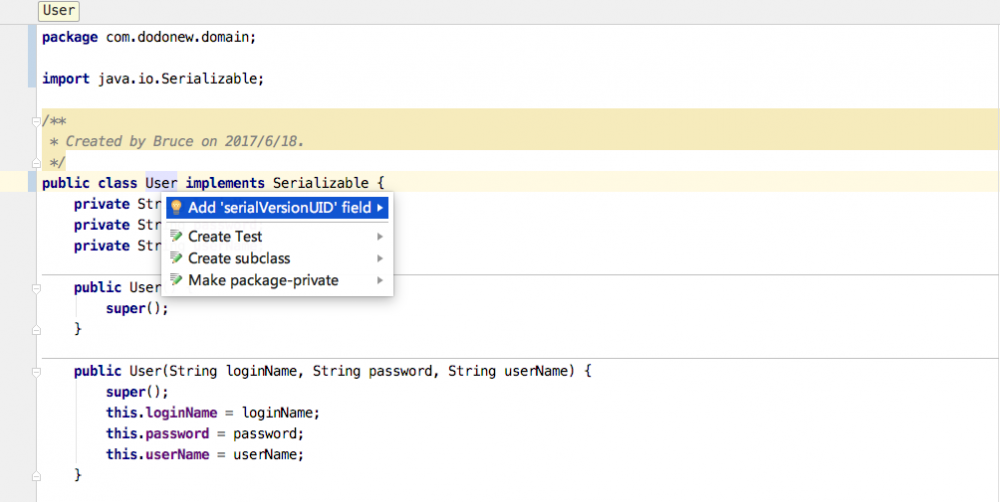Click the fold-end marker after the first constructor

pyautogui.click(x=36, y=329)
